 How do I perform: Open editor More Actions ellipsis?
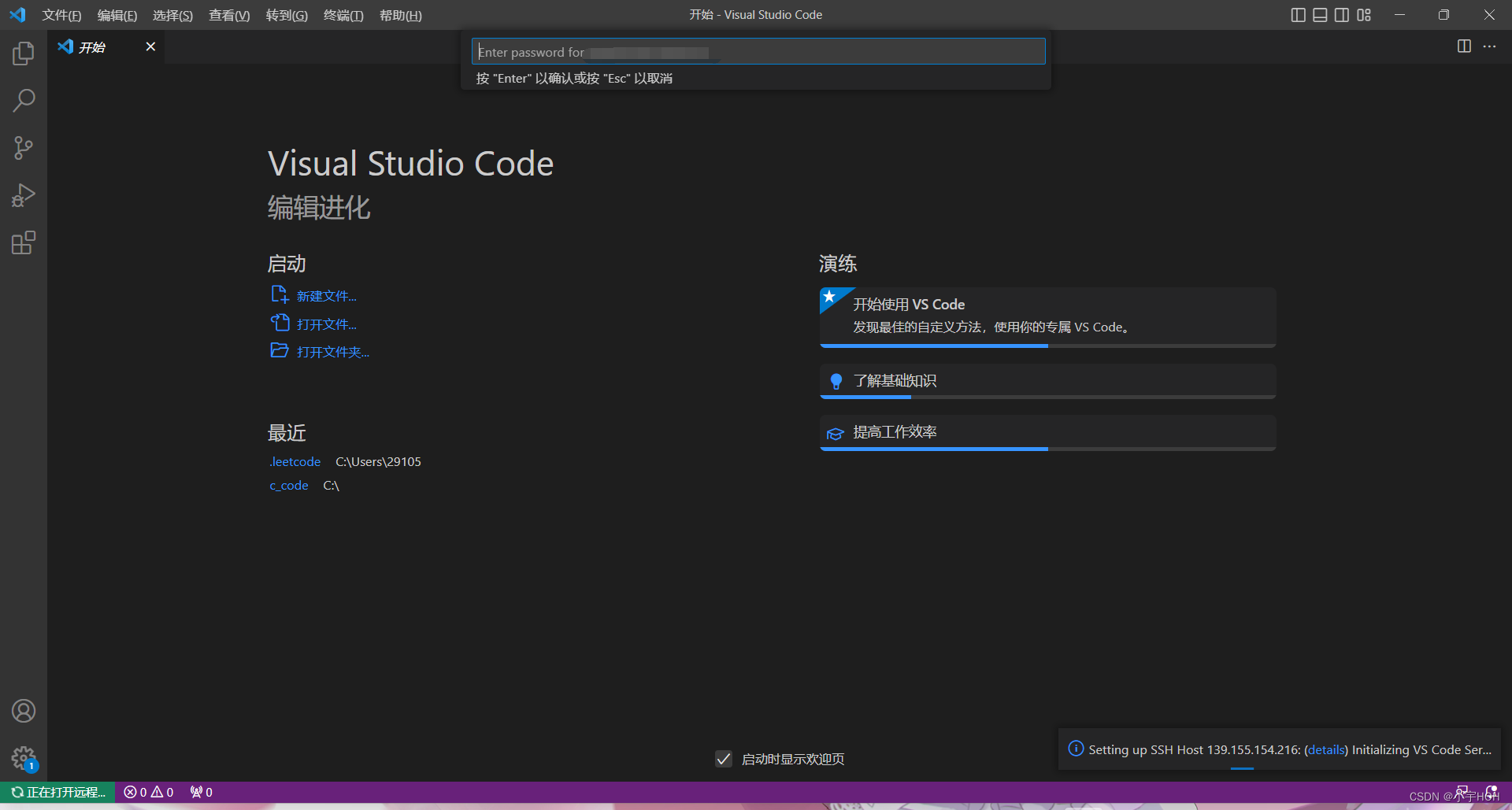tap(1489, 46)
